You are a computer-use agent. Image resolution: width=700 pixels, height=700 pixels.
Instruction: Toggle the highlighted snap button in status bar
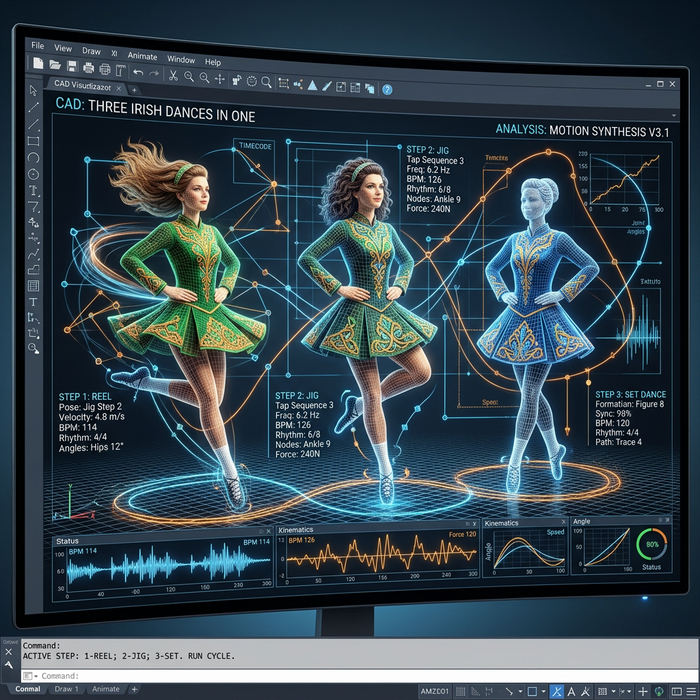coord(556,690)
